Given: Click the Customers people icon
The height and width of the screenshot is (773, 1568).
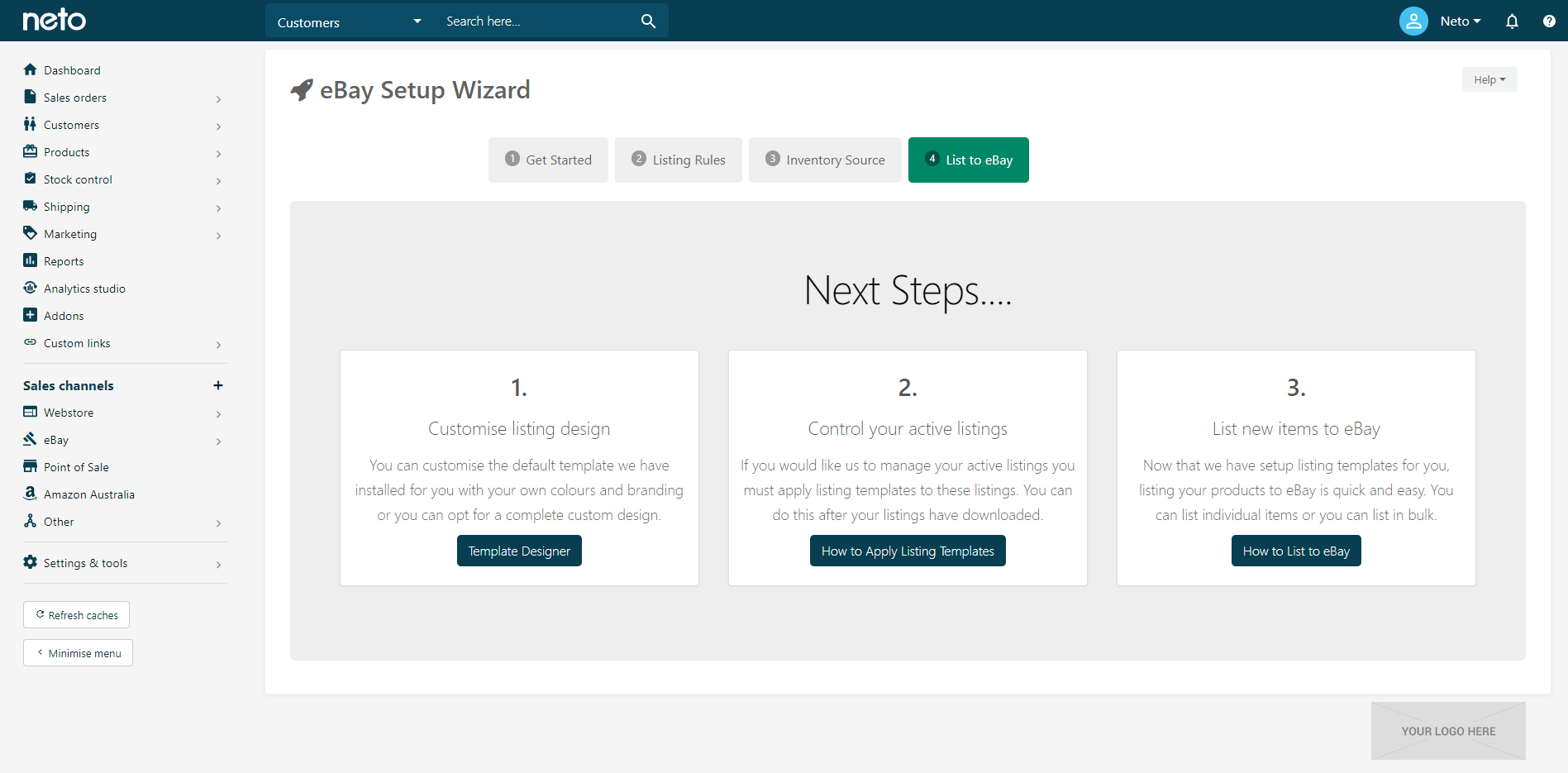Looking at the screenshot, I should coord(31,124).
